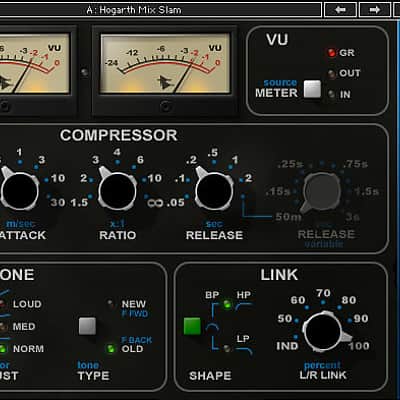The width and height of the screenshot is (400, 400).
Task: Click the left VU meter display
Action: (x=34, y=63)
